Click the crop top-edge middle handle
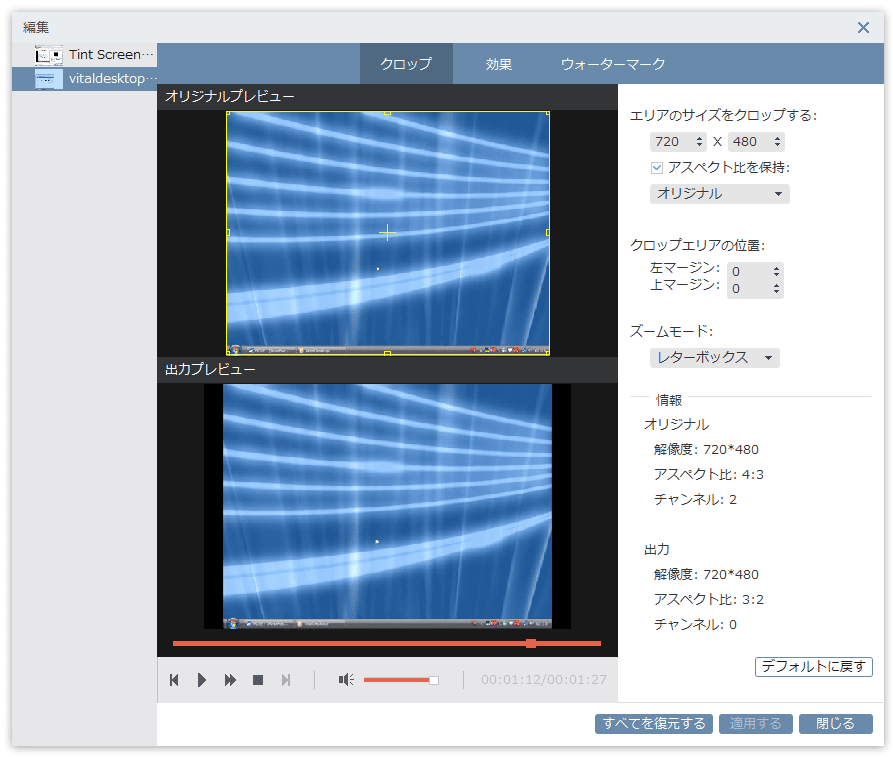Screen dimensions: 893x757 click(387, 113)
